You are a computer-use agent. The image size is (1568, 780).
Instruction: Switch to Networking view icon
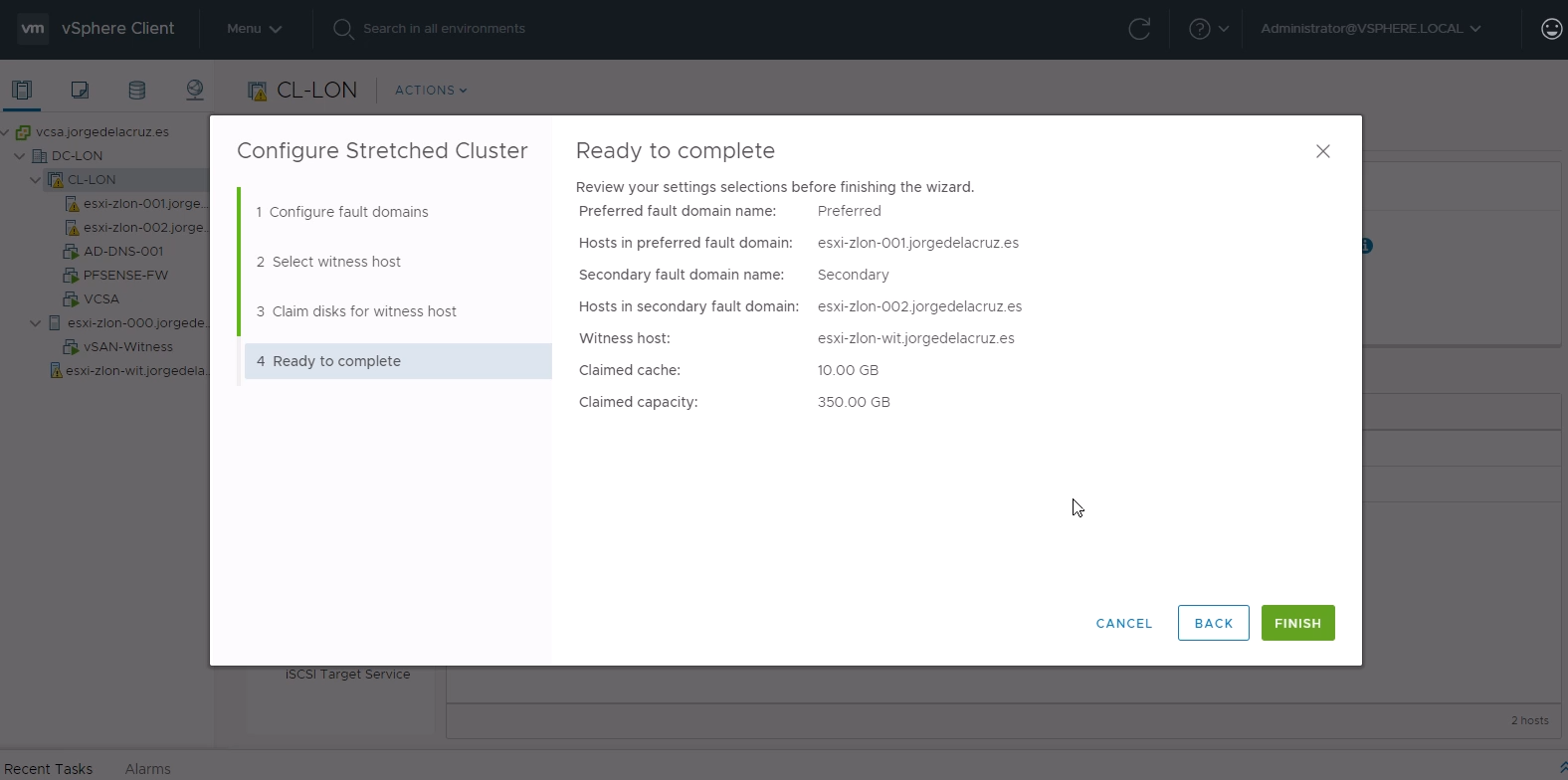[195, 90]
